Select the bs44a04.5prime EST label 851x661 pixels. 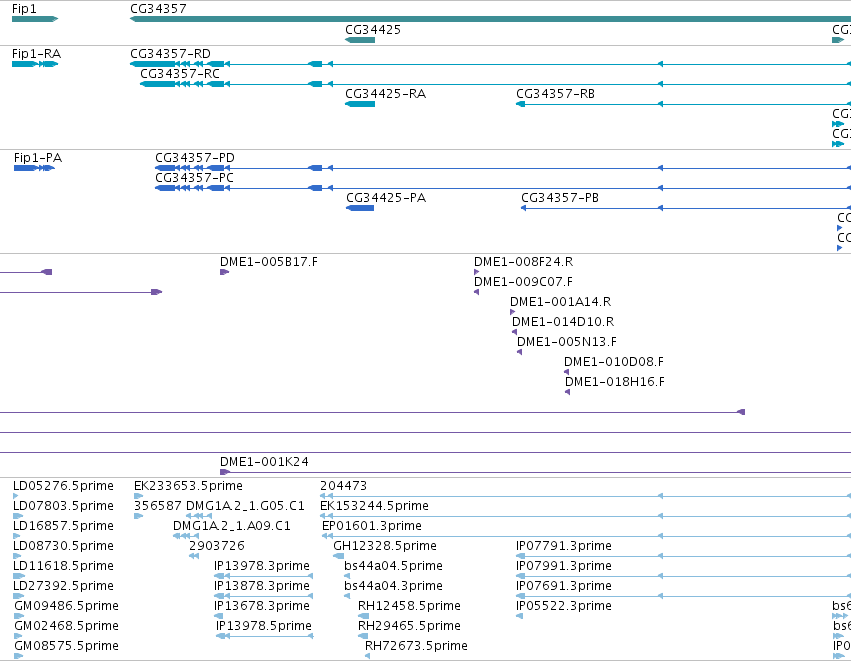pyautogui.click(x=393, y=566)
